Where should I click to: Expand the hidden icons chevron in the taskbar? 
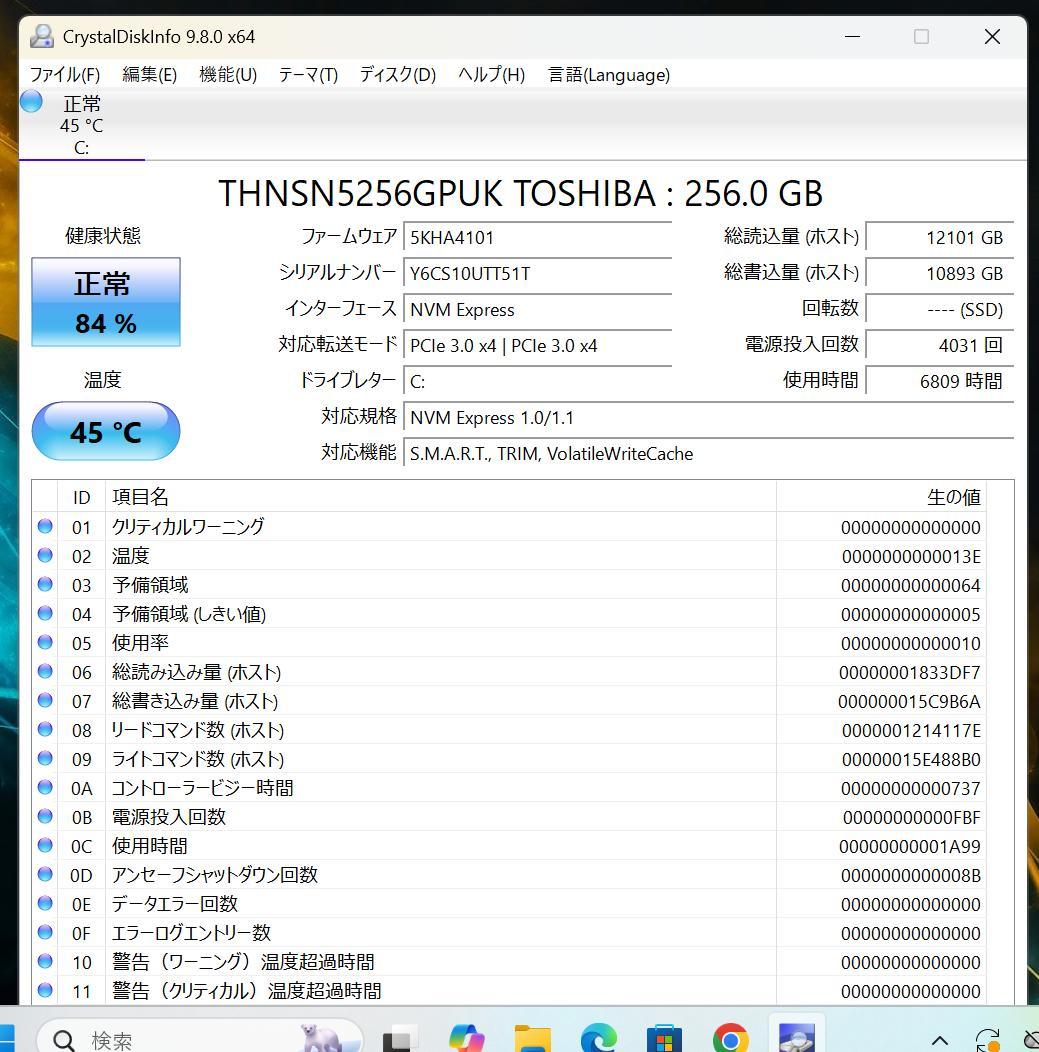coord(938,1040)
